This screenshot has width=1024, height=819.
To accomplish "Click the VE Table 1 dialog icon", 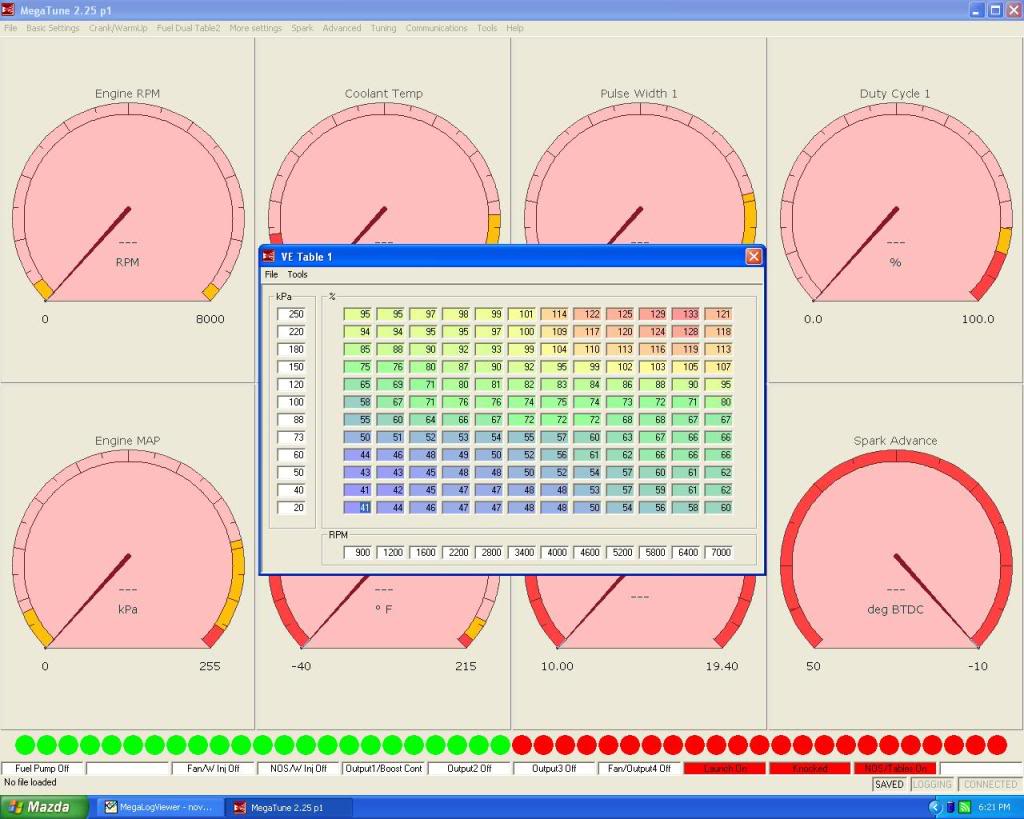I will pyautogui.click(x=268, y=256).
